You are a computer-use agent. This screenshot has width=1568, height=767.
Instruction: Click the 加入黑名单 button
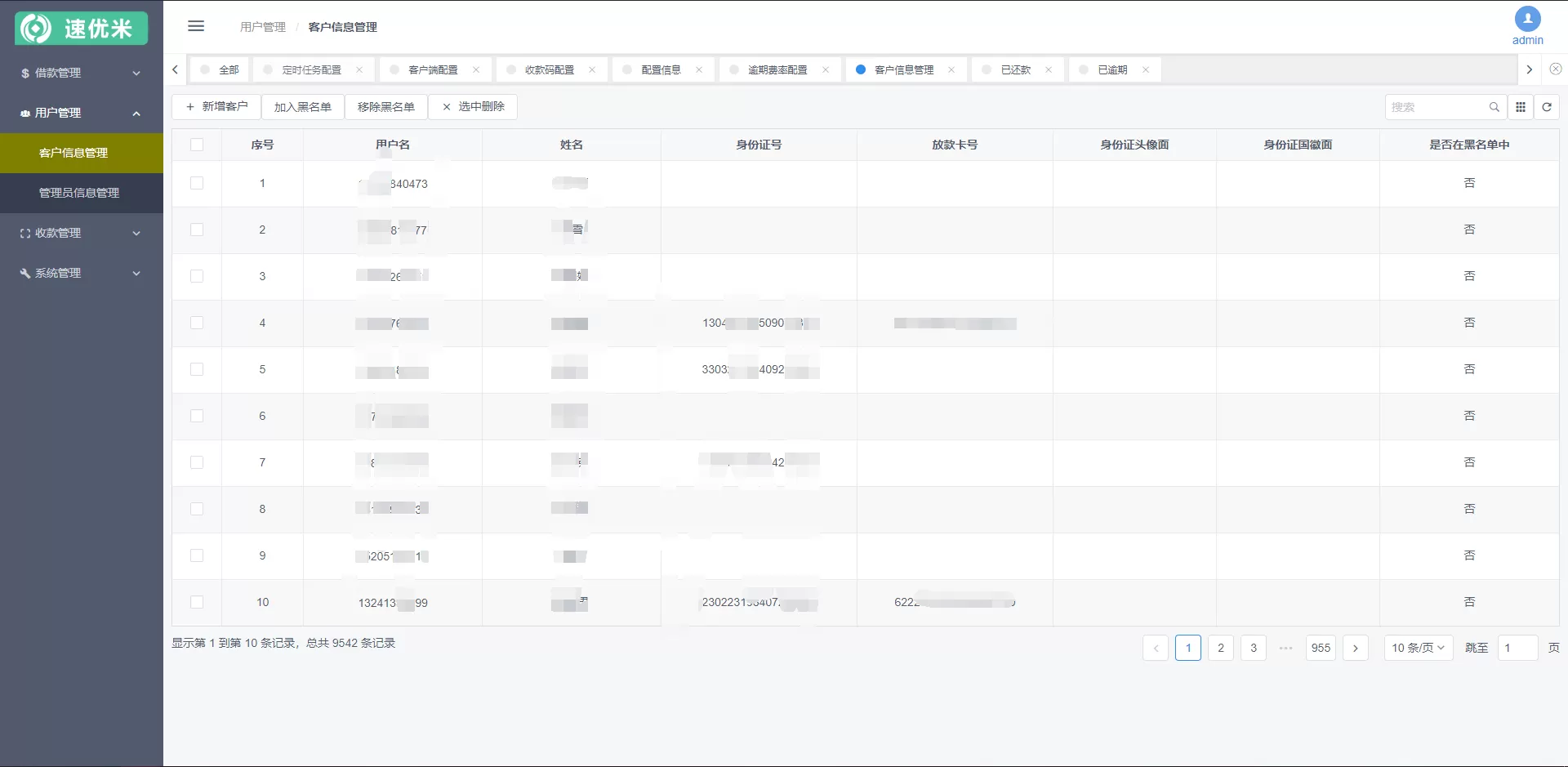point(303,107)
